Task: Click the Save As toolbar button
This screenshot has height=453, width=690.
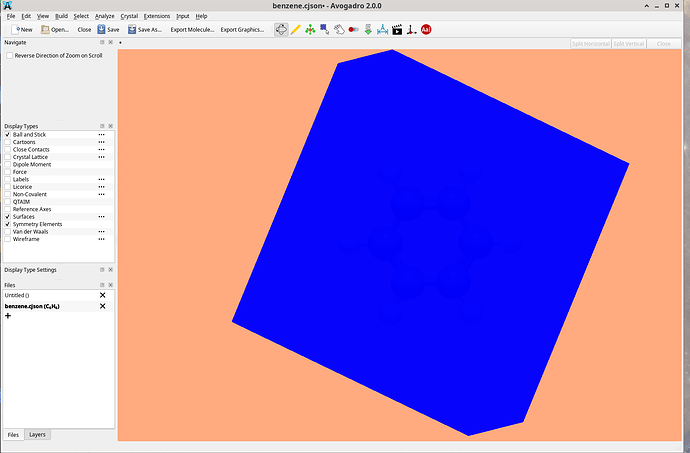Action: tap(145, 30)
